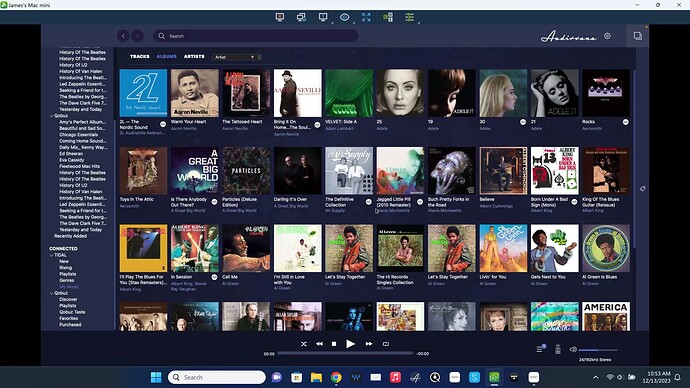690x388 pixels.
Task: Skip to previous track
Action: (319, 344)
